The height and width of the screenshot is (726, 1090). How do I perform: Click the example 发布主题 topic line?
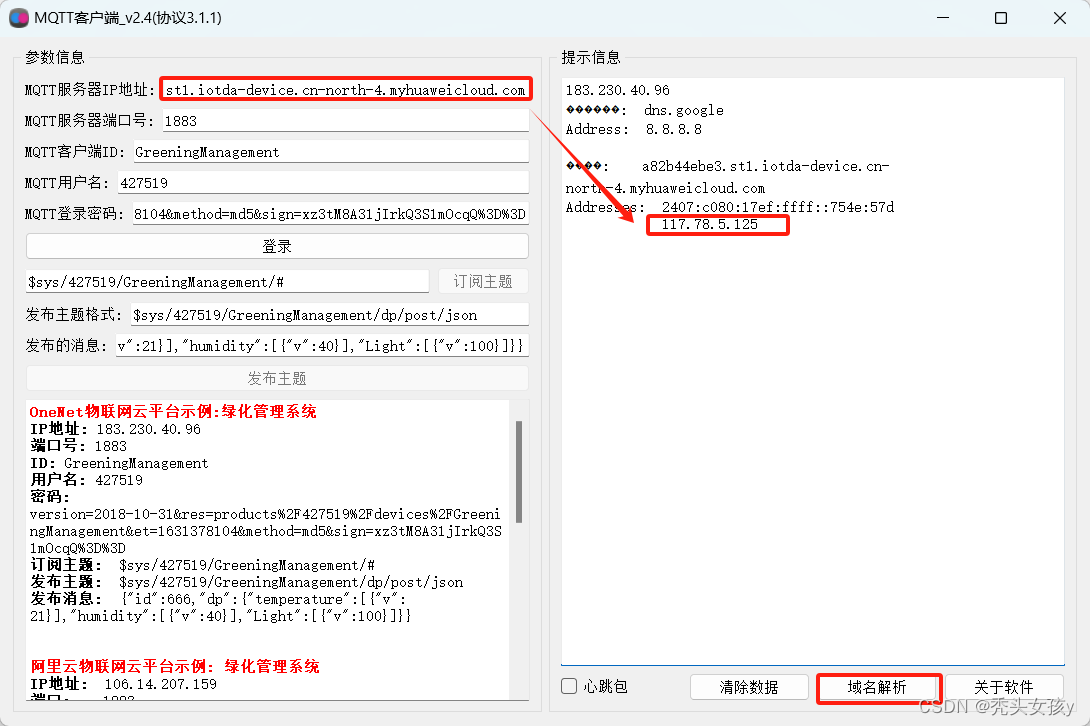click(247, 582)
